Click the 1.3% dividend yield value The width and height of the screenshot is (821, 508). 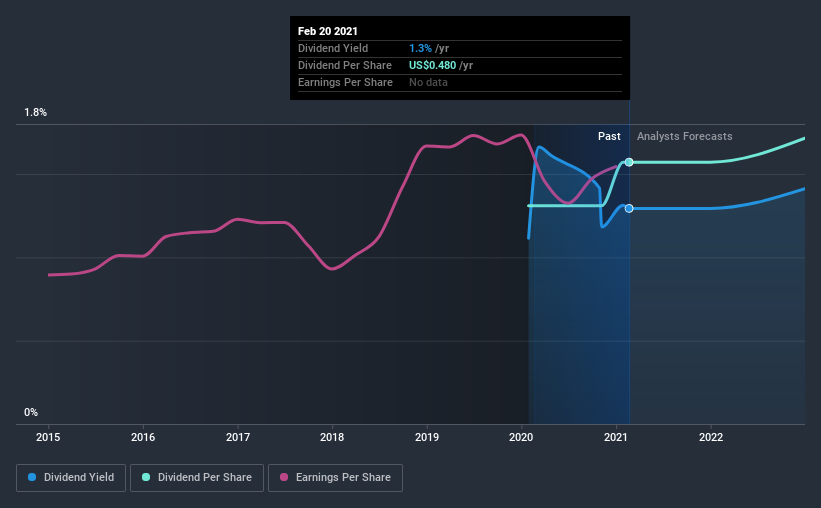420,48
